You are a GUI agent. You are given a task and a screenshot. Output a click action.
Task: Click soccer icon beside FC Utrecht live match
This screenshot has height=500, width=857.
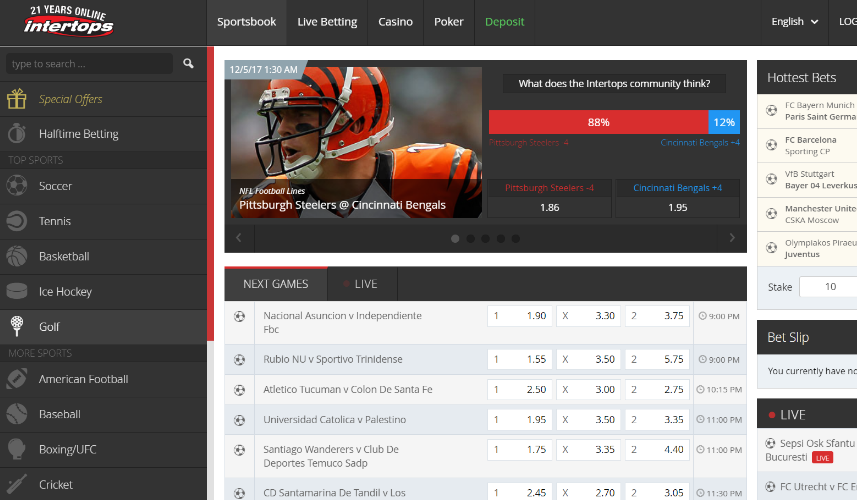click(x=770, y=486)
